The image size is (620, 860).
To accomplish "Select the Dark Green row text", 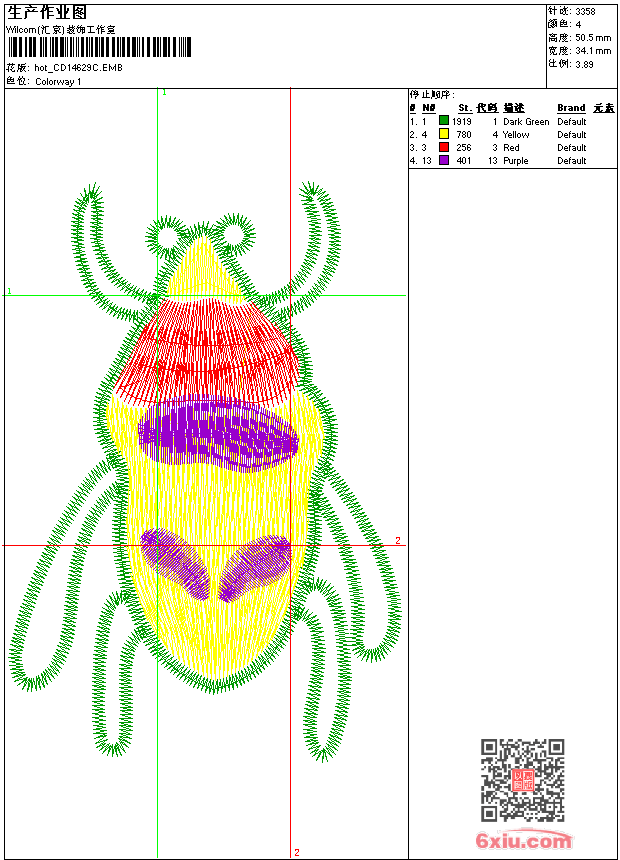I will [x=526, y=121].
